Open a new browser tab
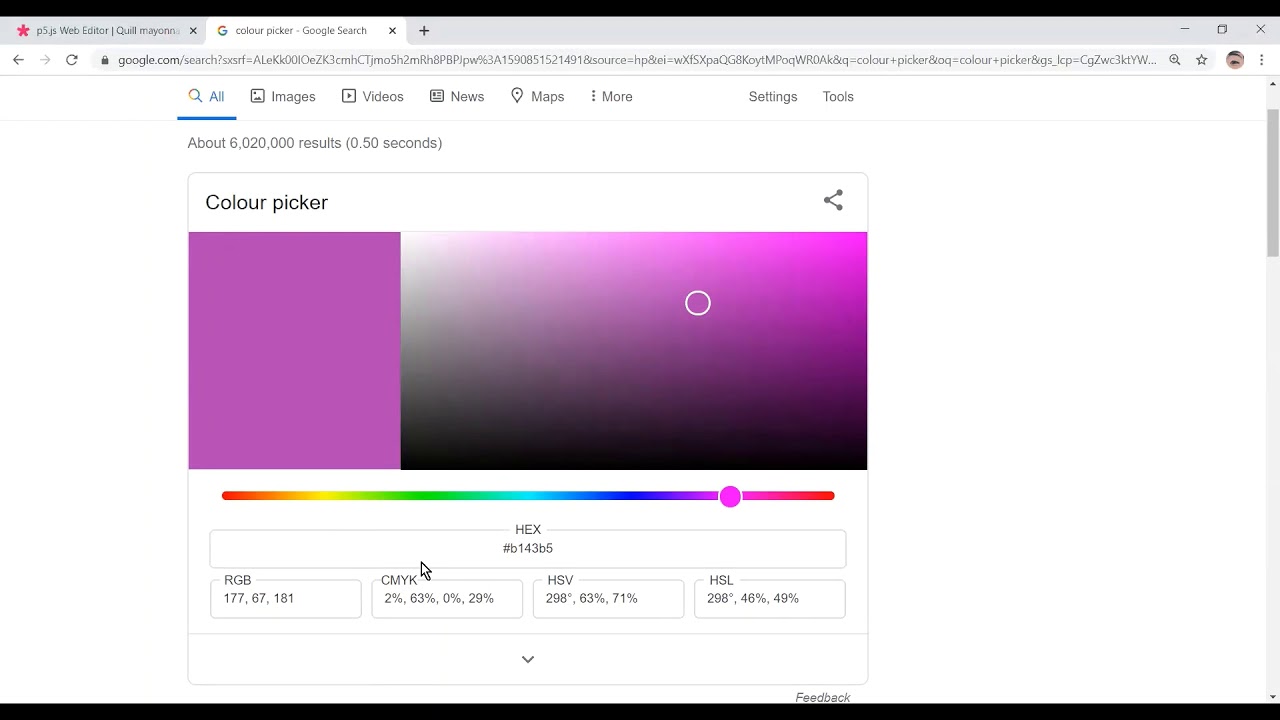Screen dimensions: 1280x720 click(424, 31)
